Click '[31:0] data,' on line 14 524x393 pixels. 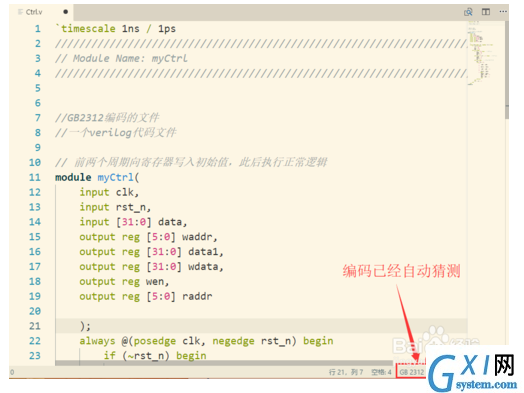[x=151, y=222]
